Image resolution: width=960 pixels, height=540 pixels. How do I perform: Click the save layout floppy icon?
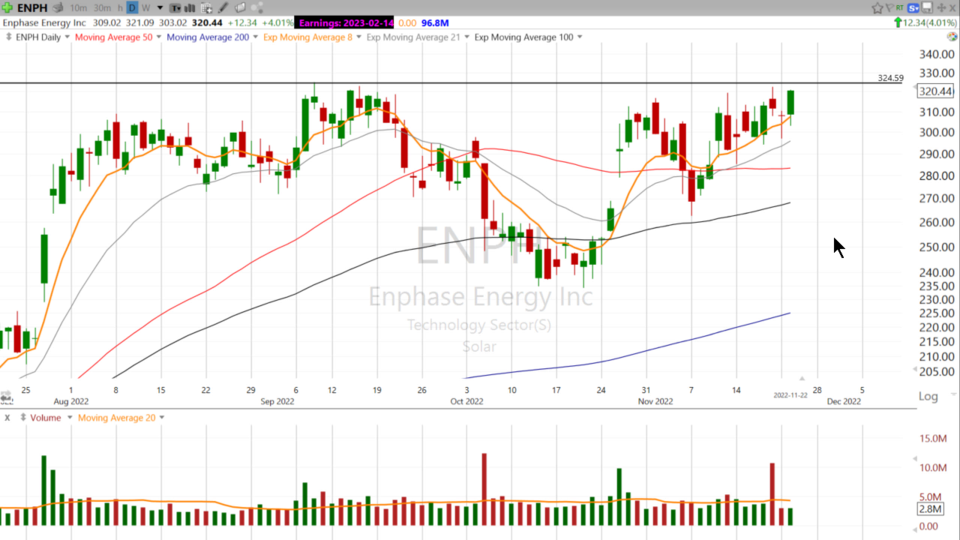point(928,7)
